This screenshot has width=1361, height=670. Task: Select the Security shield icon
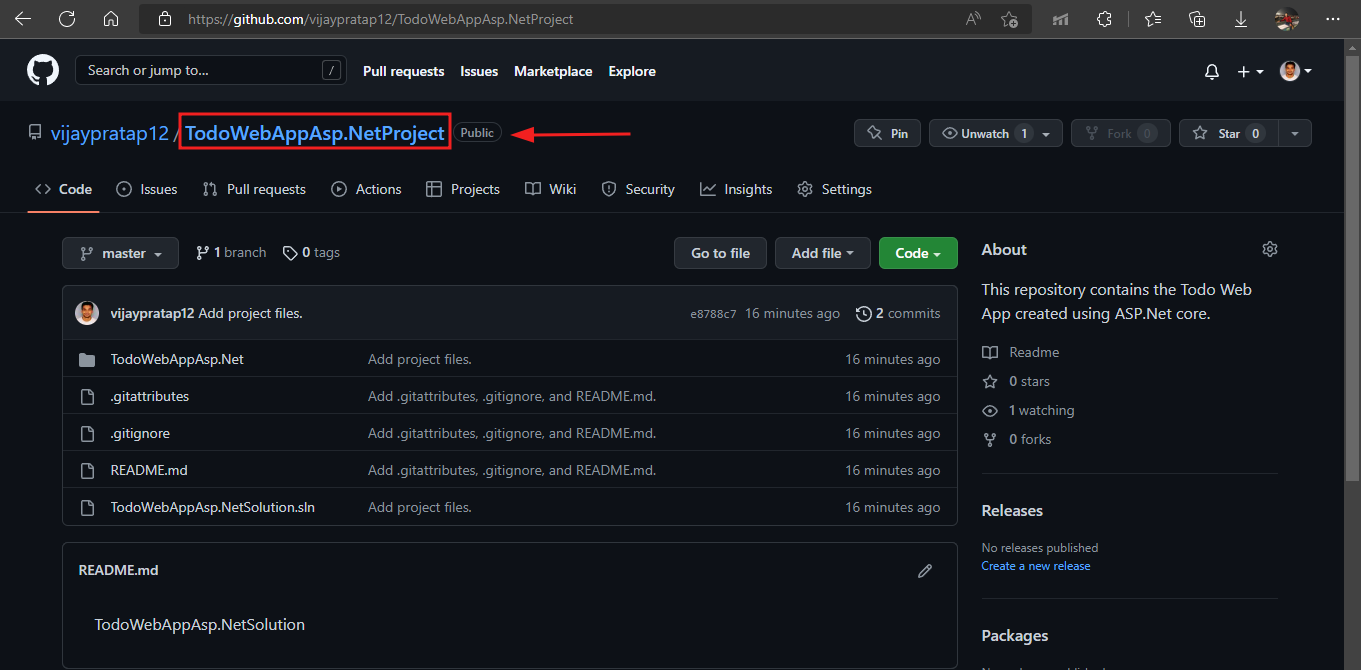(608, 188)
